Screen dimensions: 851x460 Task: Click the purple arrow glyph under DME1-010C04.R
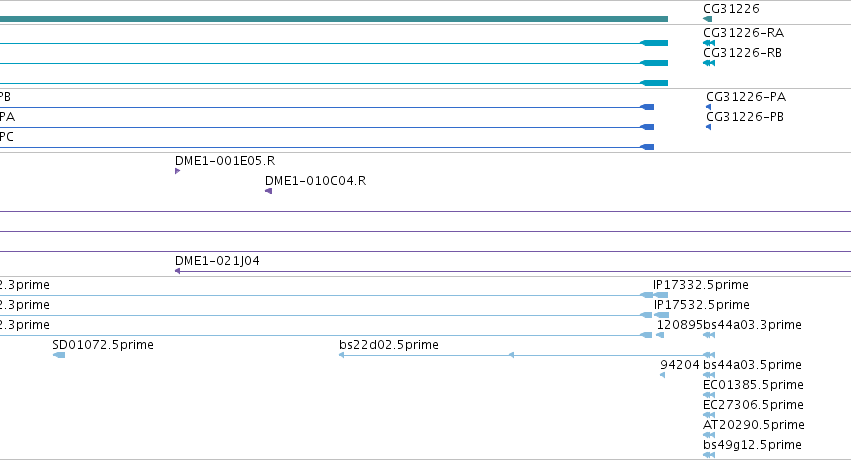point(268,191)
